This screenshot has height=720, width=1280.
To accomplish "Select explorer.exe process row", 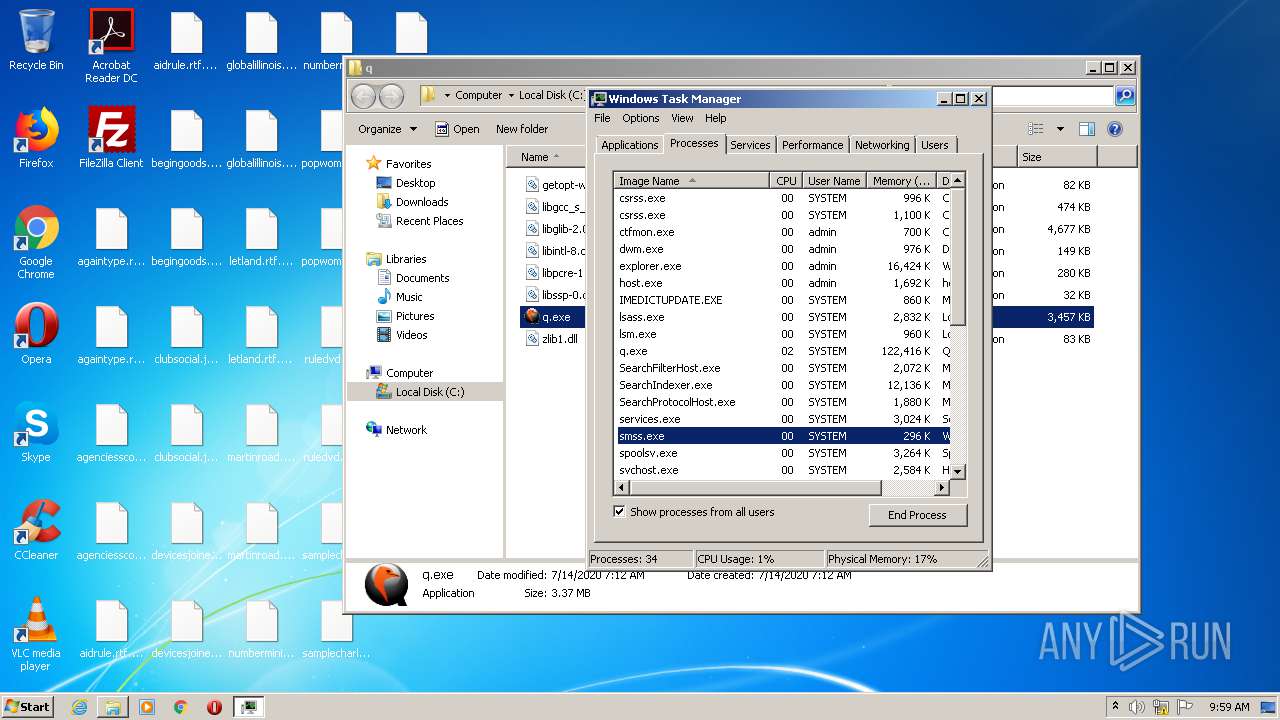I will 782,266.
